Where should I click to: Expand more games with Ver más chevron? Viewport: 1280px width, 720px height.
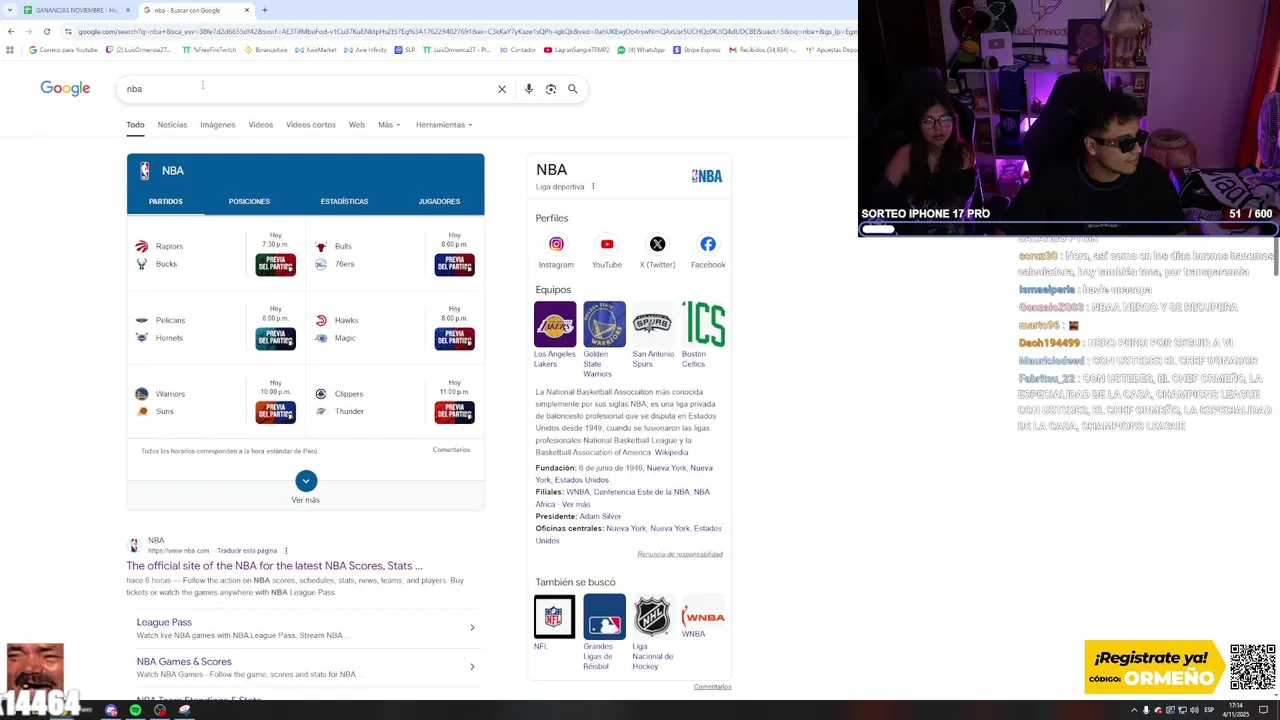(x=306, y=481)
